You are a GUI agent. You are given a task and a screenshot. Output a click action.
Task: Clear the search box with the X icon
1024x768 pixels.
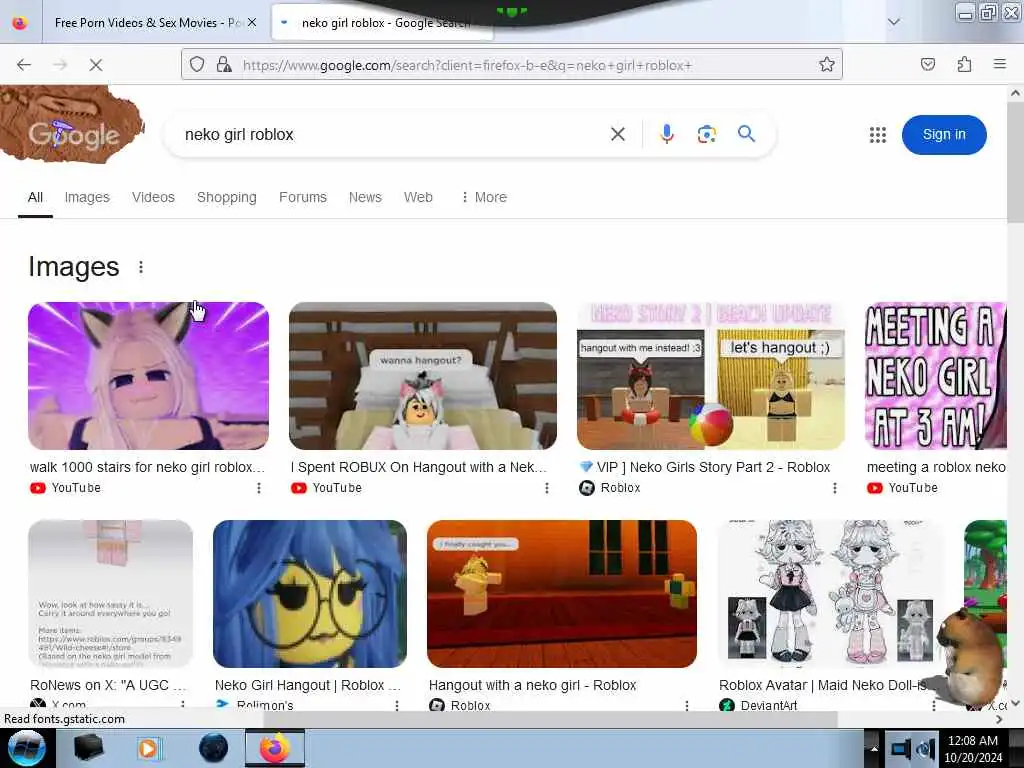click(x=618, y=135)
